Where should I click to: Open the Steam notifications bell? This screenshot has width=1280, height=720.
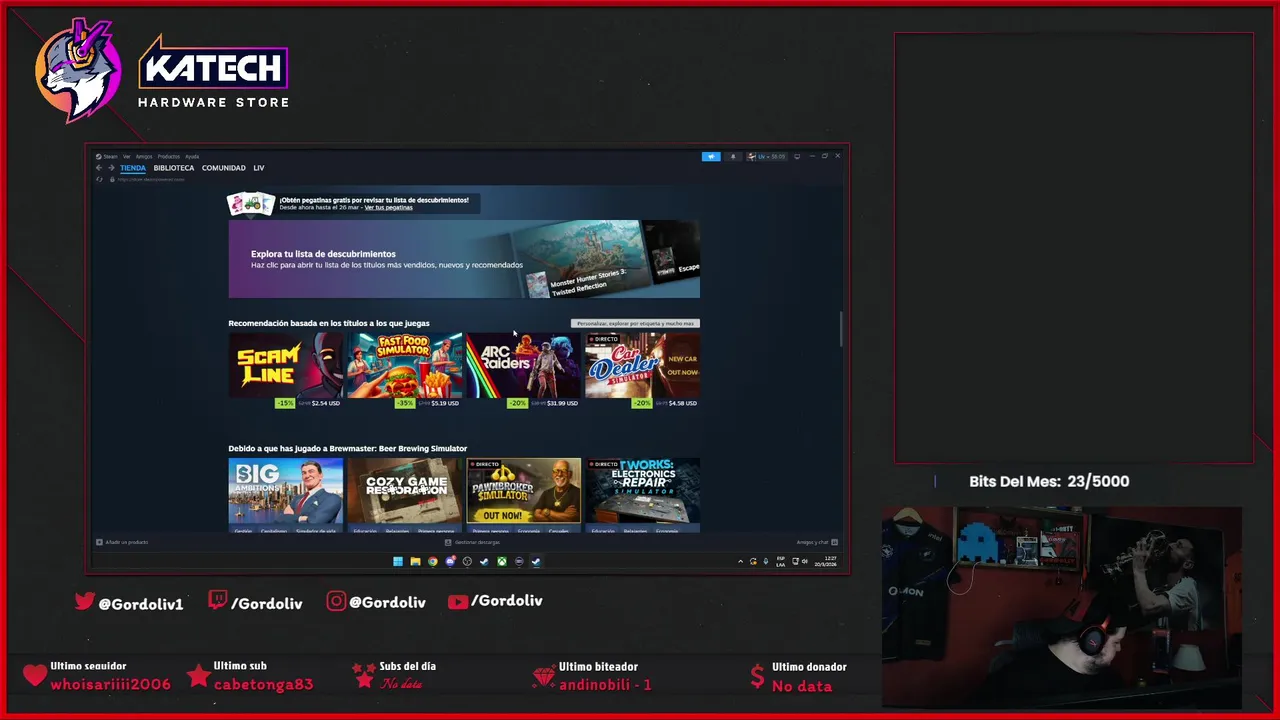733,156
